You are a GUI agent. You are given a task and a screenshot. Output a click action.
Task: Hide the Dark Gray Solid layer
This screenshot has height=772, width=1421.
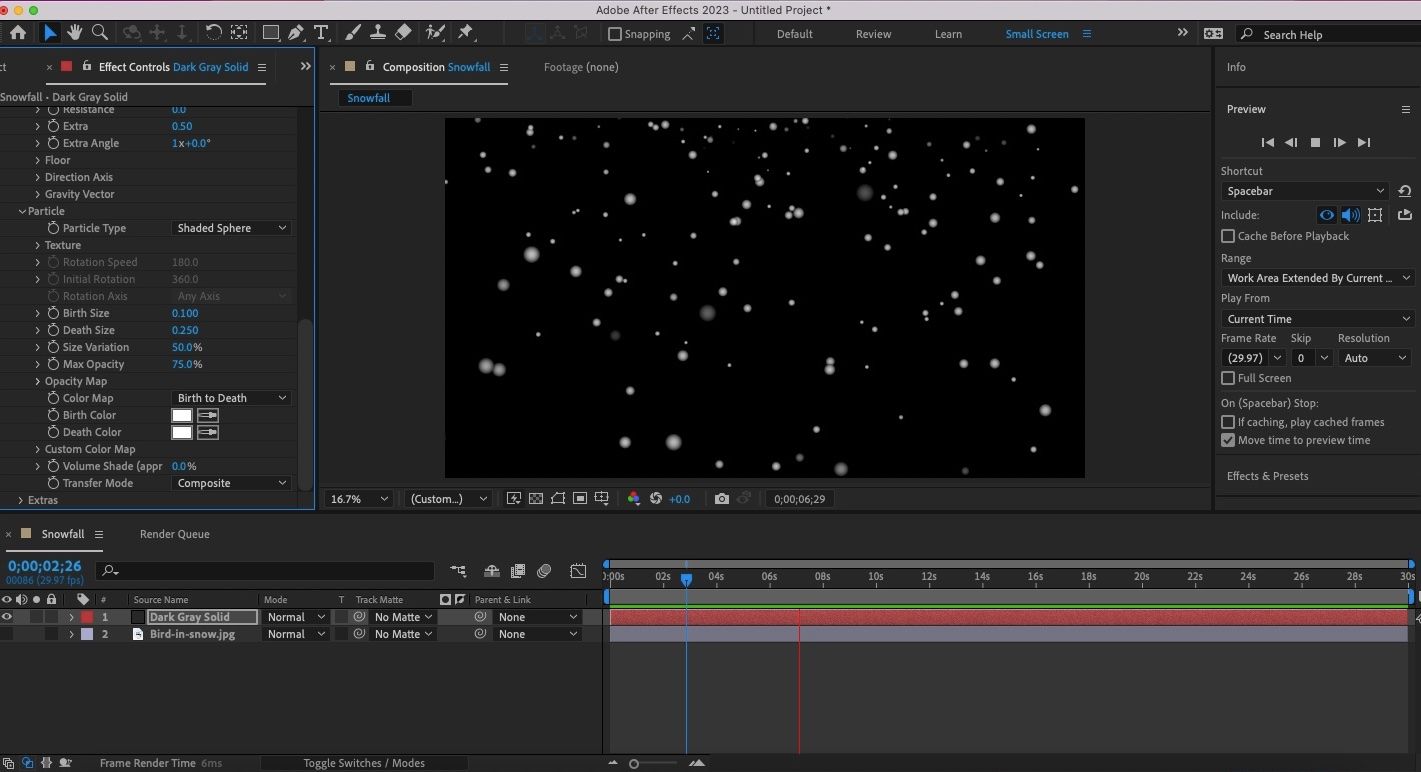[7, 617]
